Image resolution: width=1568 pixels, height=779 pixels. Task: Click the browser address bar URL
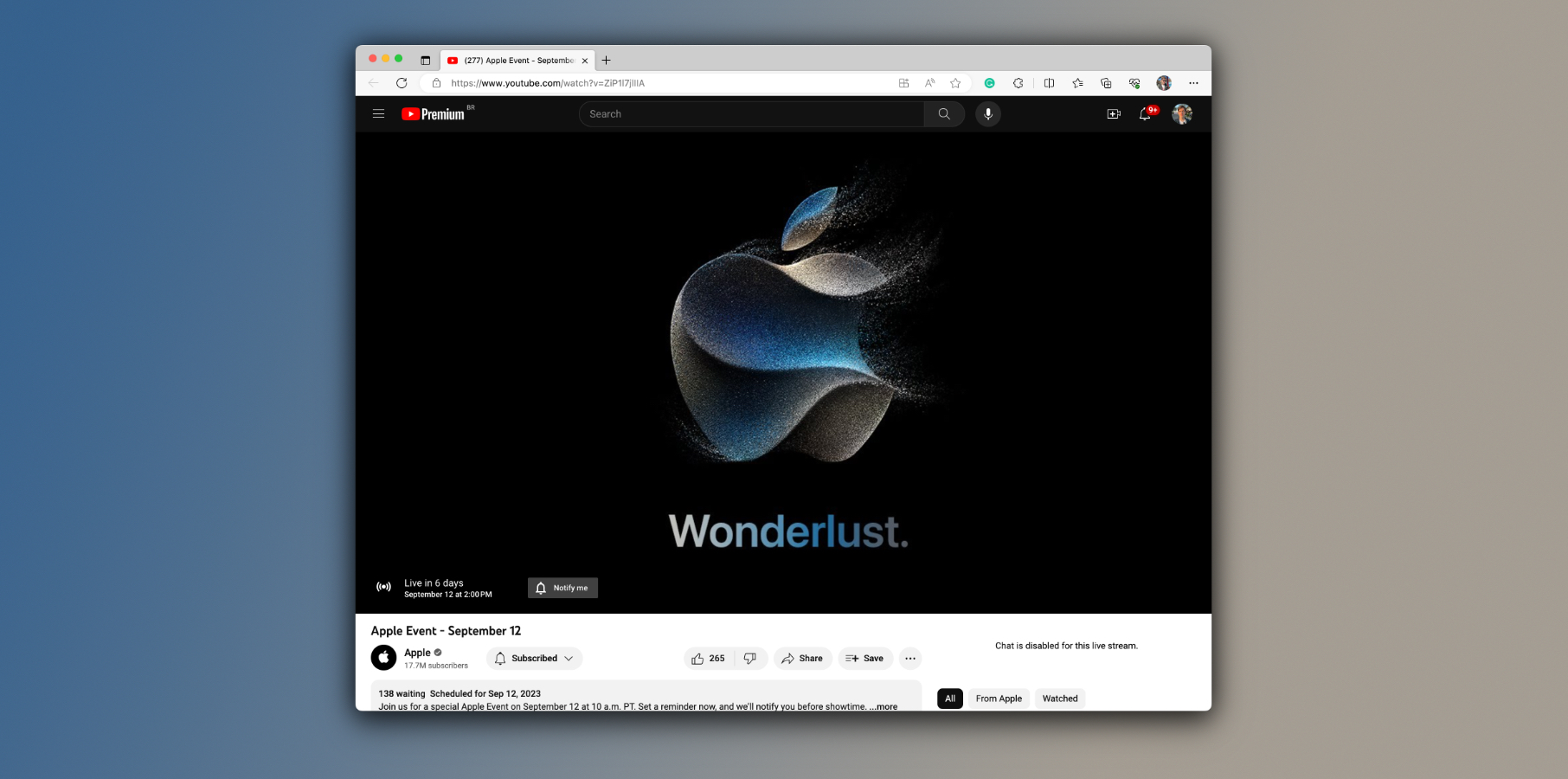[x=548, y=83]
